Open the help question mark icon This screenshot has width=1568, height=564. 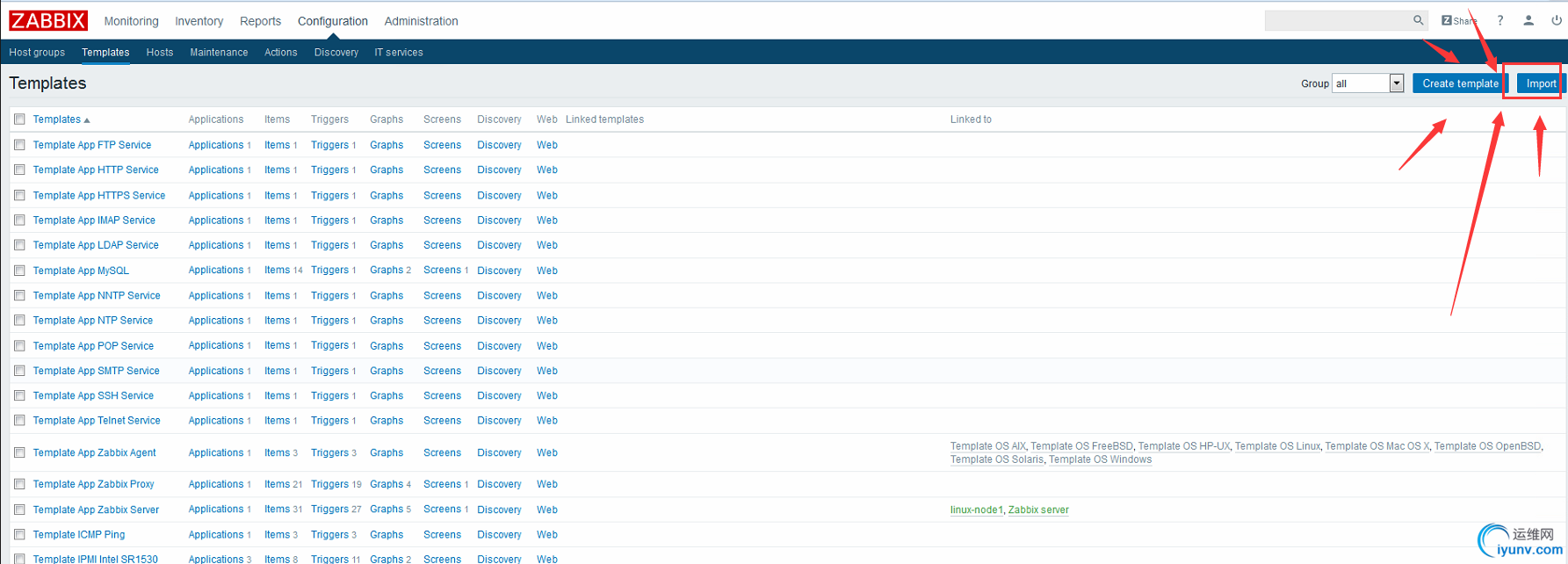pos(1500,20)
